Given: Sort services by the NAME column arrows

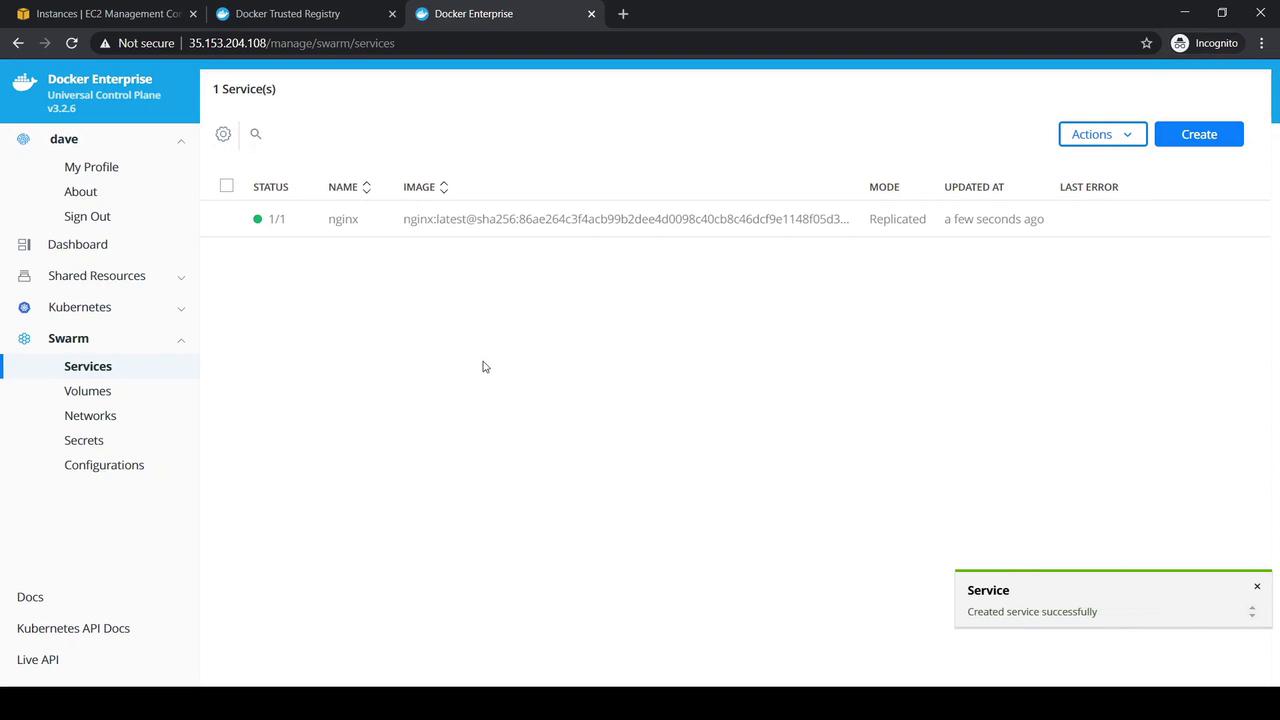Looking at the screenshot, I should [367, 187].
